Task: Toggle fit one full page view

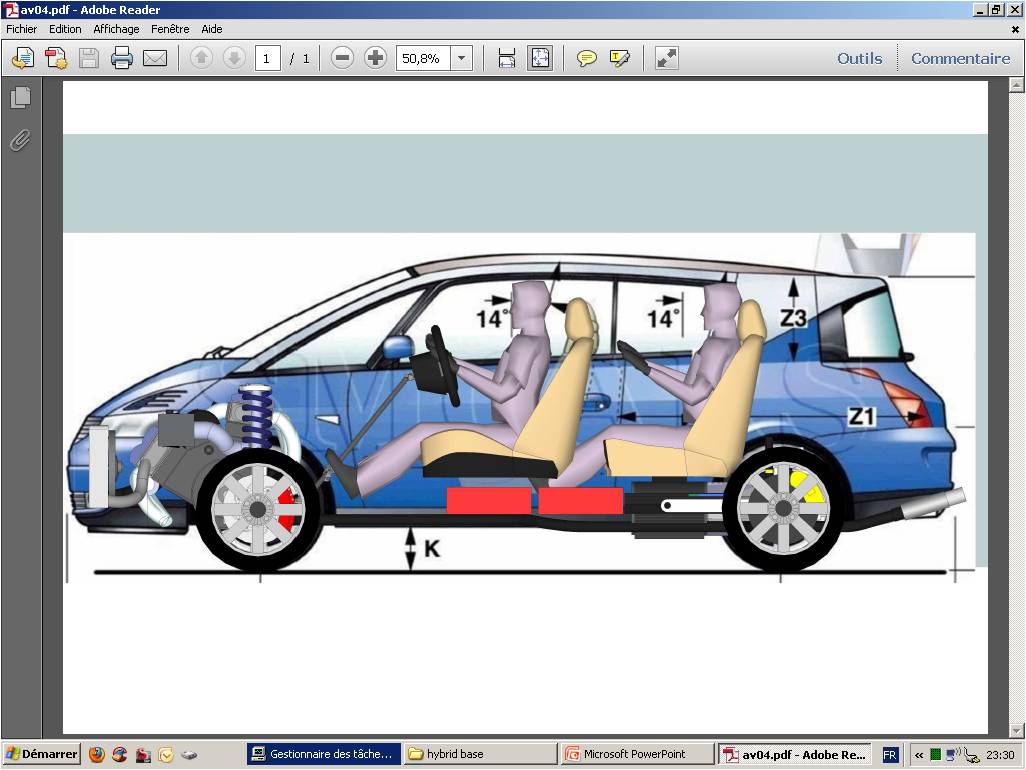Action: 540,58
